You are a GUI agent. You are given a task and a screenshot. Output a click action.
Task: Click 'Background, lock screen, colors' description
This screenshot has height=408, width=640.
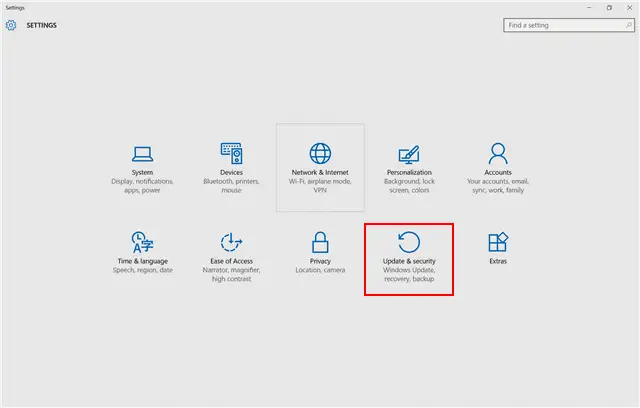click(409, 186)
